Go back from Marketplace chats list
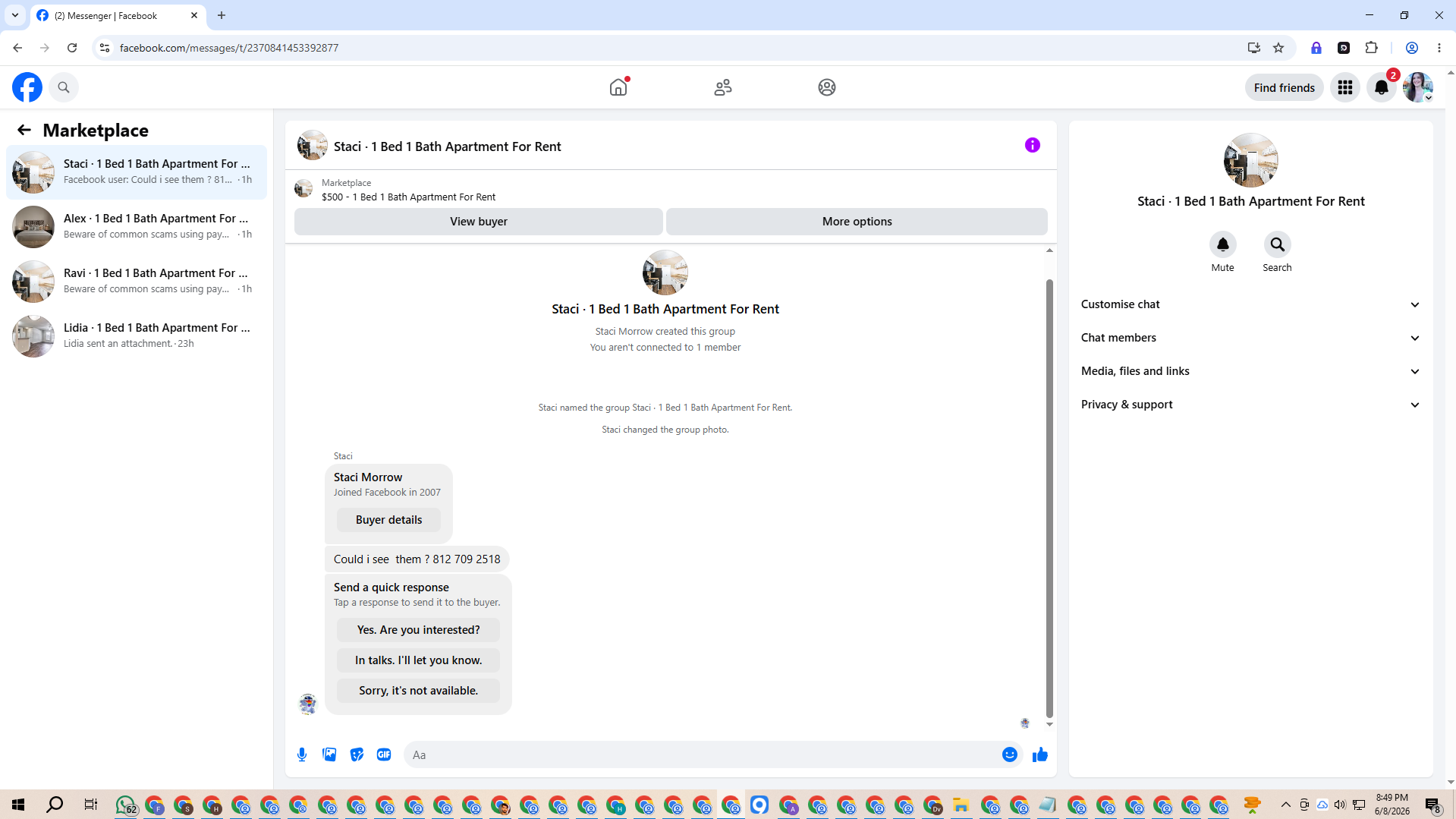This screenshot has height=819, width=1456. tap(24, 130)
